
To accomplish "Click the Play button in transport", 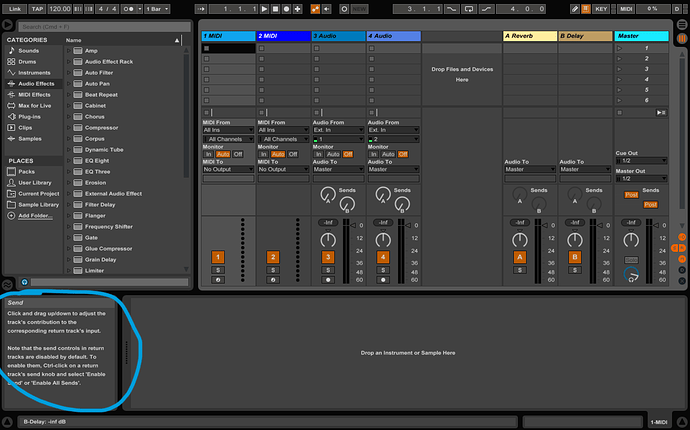I will (x=264, y=9).
